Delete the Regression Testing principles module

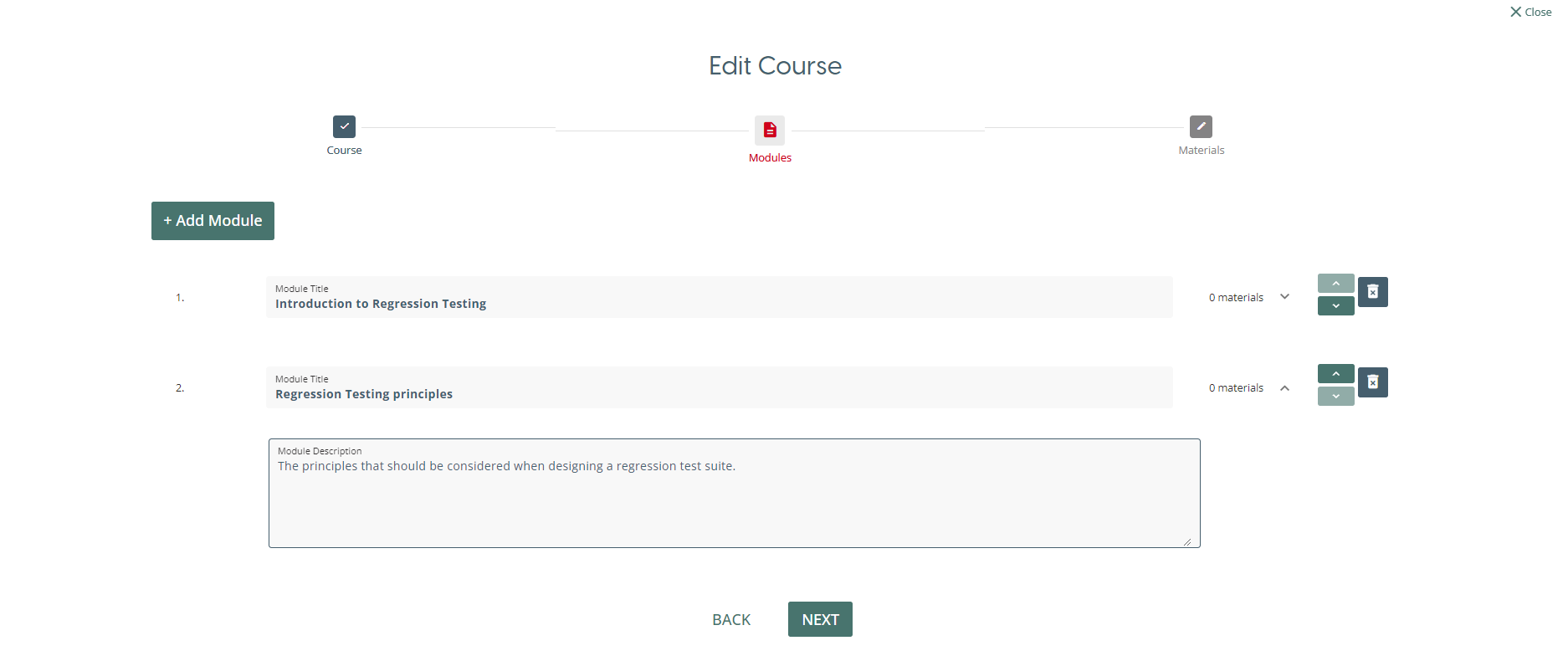[1372, 382]
